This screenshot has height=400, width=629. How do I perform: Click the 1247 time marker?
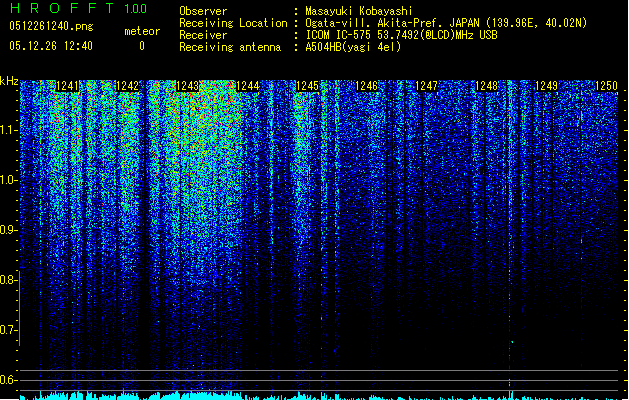(x=426, y=86)
